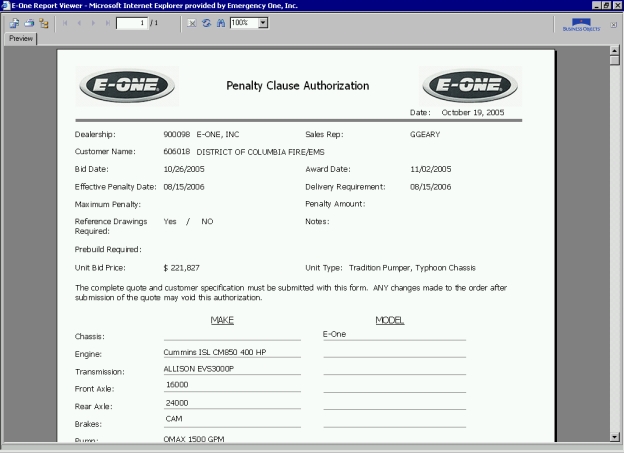Click pump value 'QMAX 1500 GPM'
The image size is (624, 453).
tap(194, 439)
